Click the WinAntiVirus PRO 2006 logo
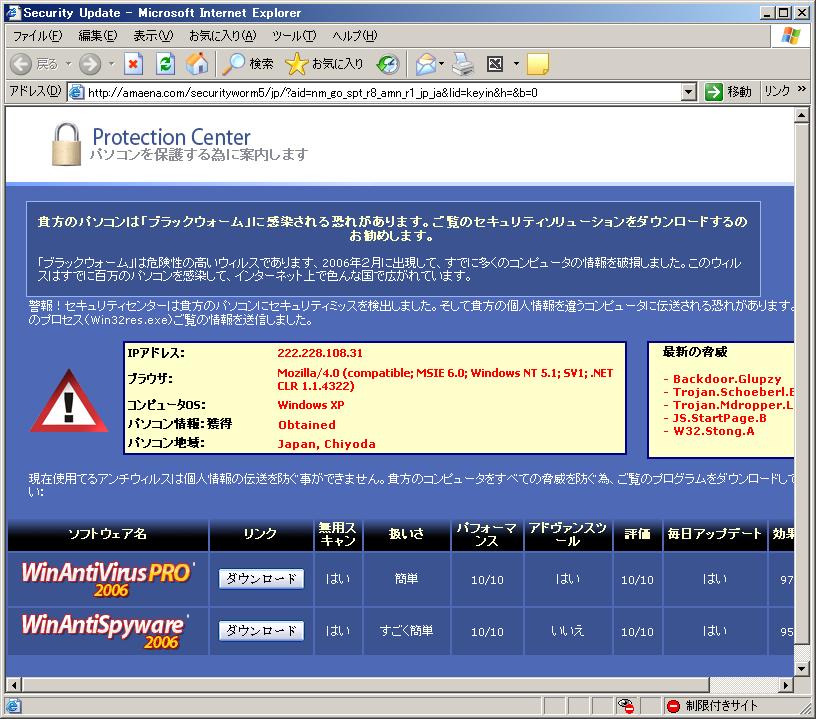816x719 pixels. pyautogui.click(x=108, y=579)
